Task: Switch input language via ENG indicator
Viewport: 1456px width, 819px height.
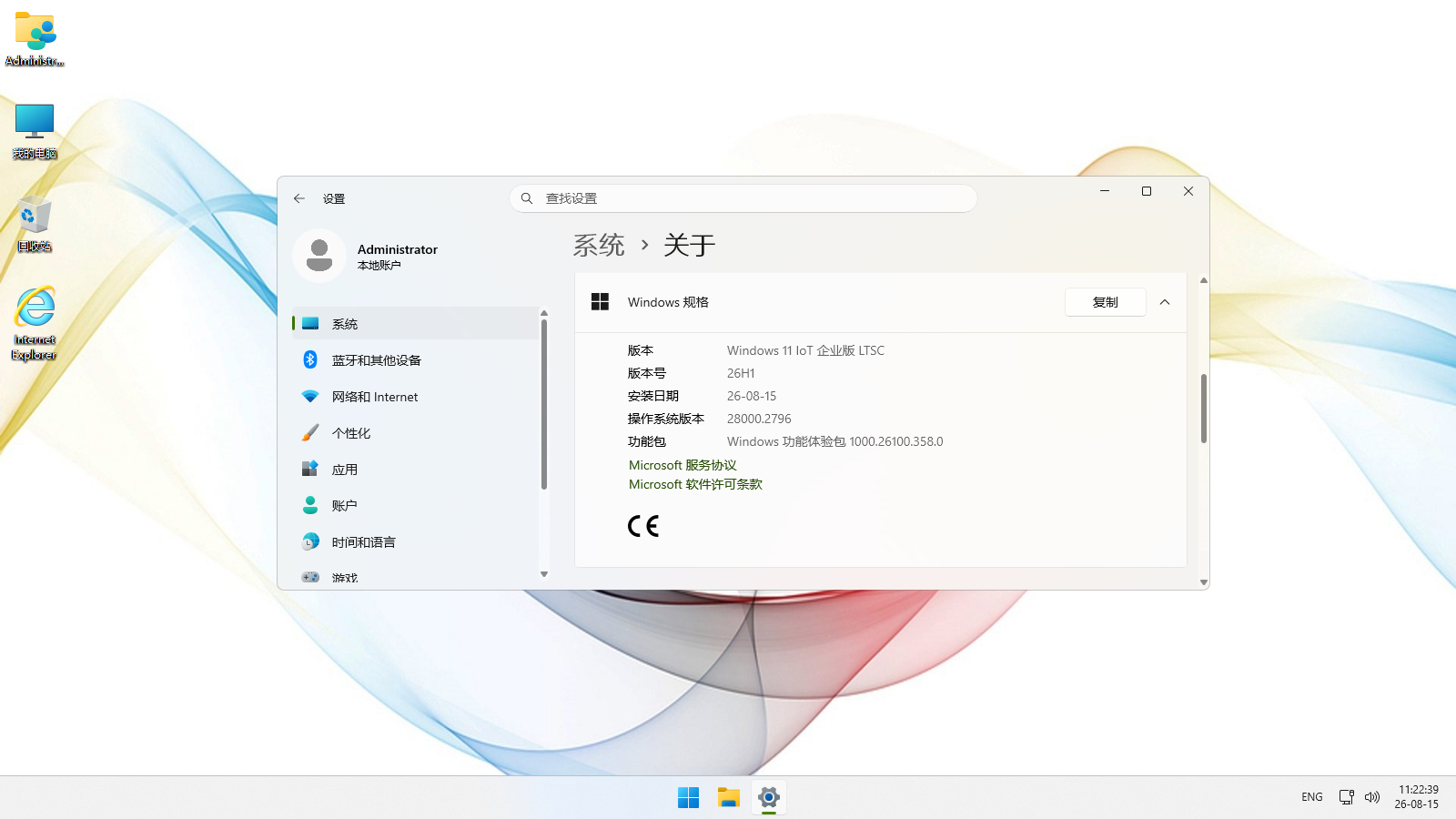Action: pos(1312,797)
